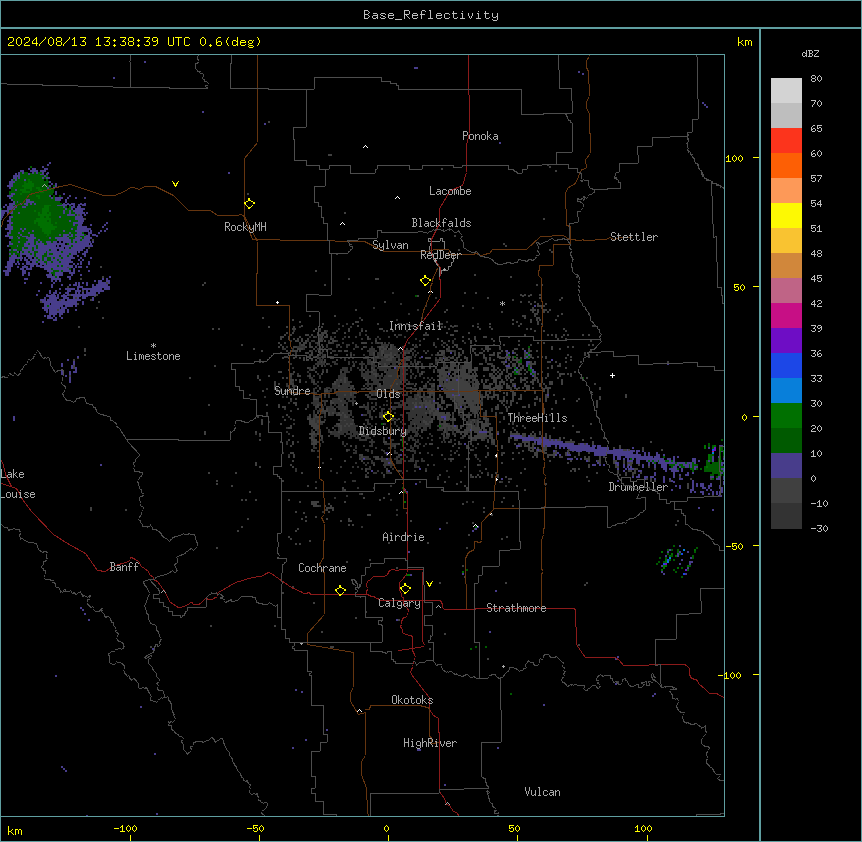Click the yellow diamond marker south of RedDeer
The height and width of the screenshot is (842, 862).
426,281
